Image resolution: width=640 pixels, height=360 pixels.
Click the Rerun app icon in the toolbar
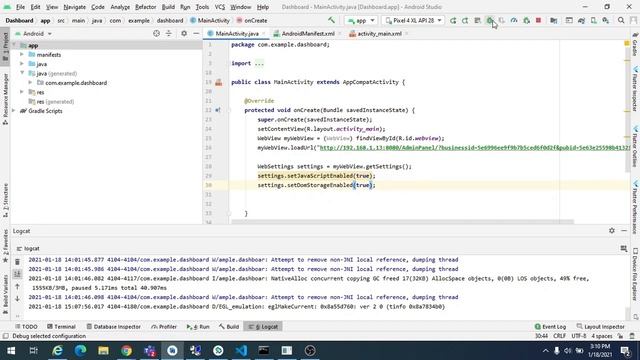click(x=453, y=20)
